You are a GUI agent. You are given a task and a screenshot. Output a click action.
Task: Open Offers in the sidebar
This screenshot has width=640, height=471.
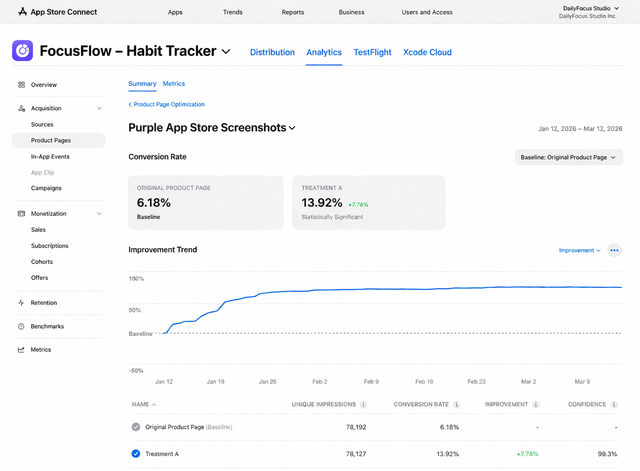40,278
